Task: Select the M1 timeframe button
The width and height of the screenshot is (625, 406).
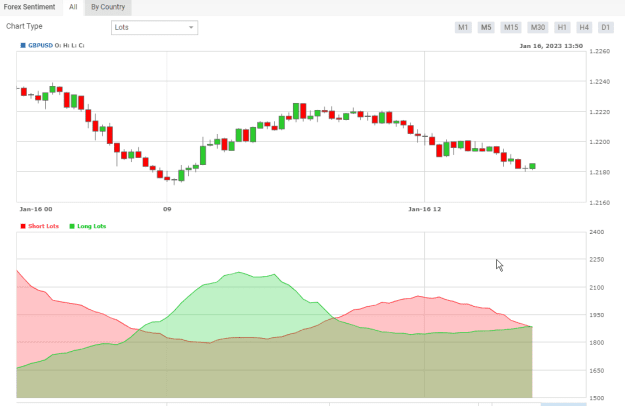Action: tap(463, 27)
